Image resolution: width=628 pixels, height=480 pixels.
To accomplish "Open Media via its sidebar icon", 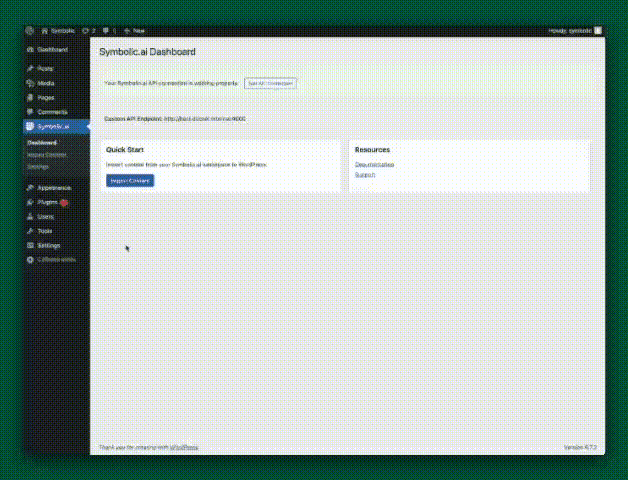I will point(30,83).
